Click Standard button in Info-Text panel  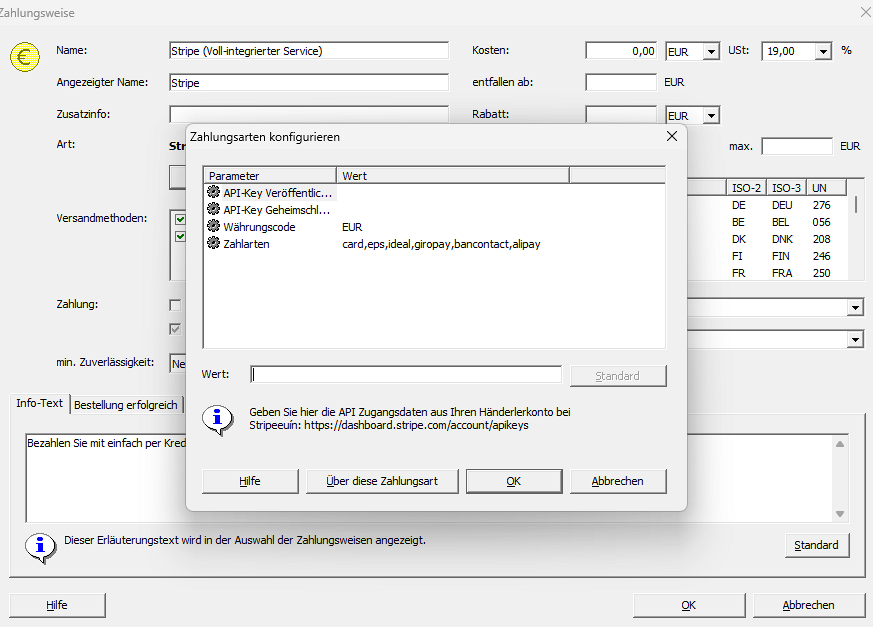[817, 545]
